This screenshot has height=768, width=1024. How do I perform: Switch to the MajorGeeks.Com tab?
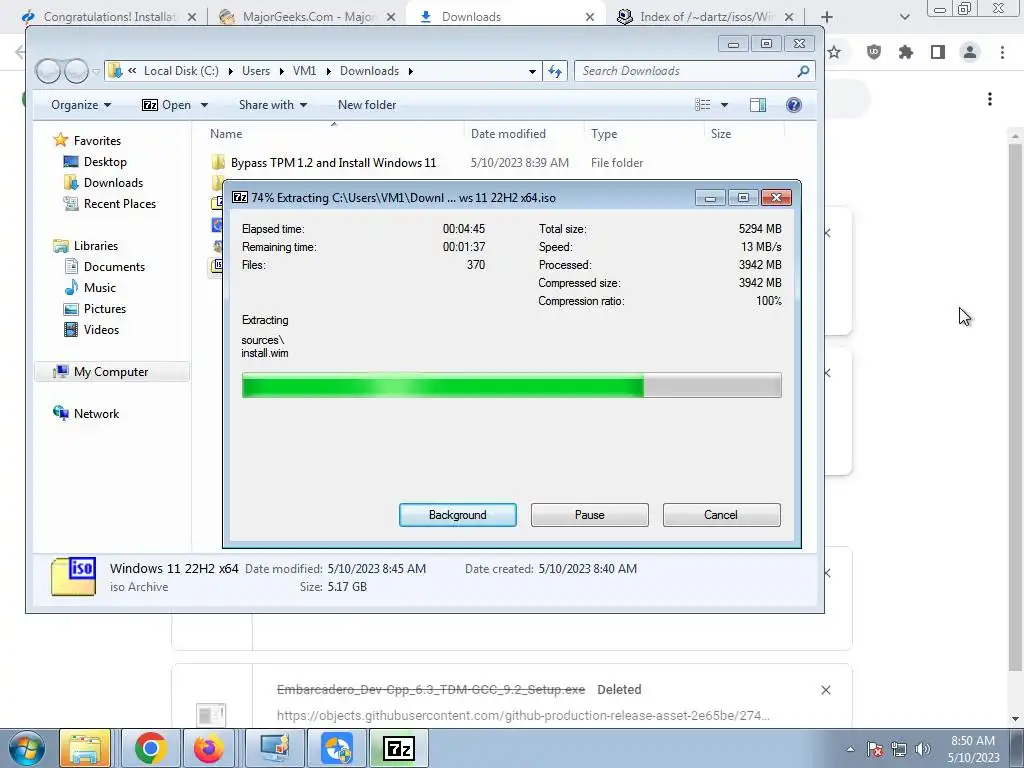[x=308, y=17]
